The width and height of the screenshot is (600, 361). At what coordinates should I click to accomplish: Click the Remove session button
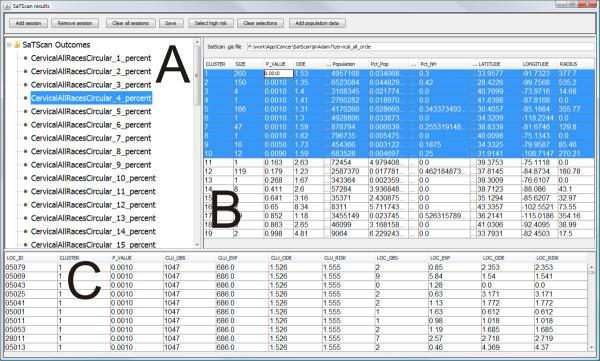(x=75, y=23)
